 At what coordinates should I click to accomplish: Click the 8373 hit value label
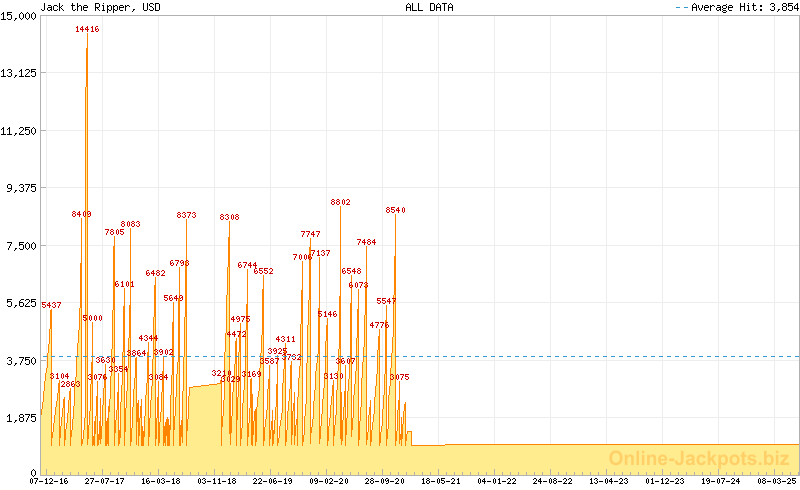tap(186, 215)
